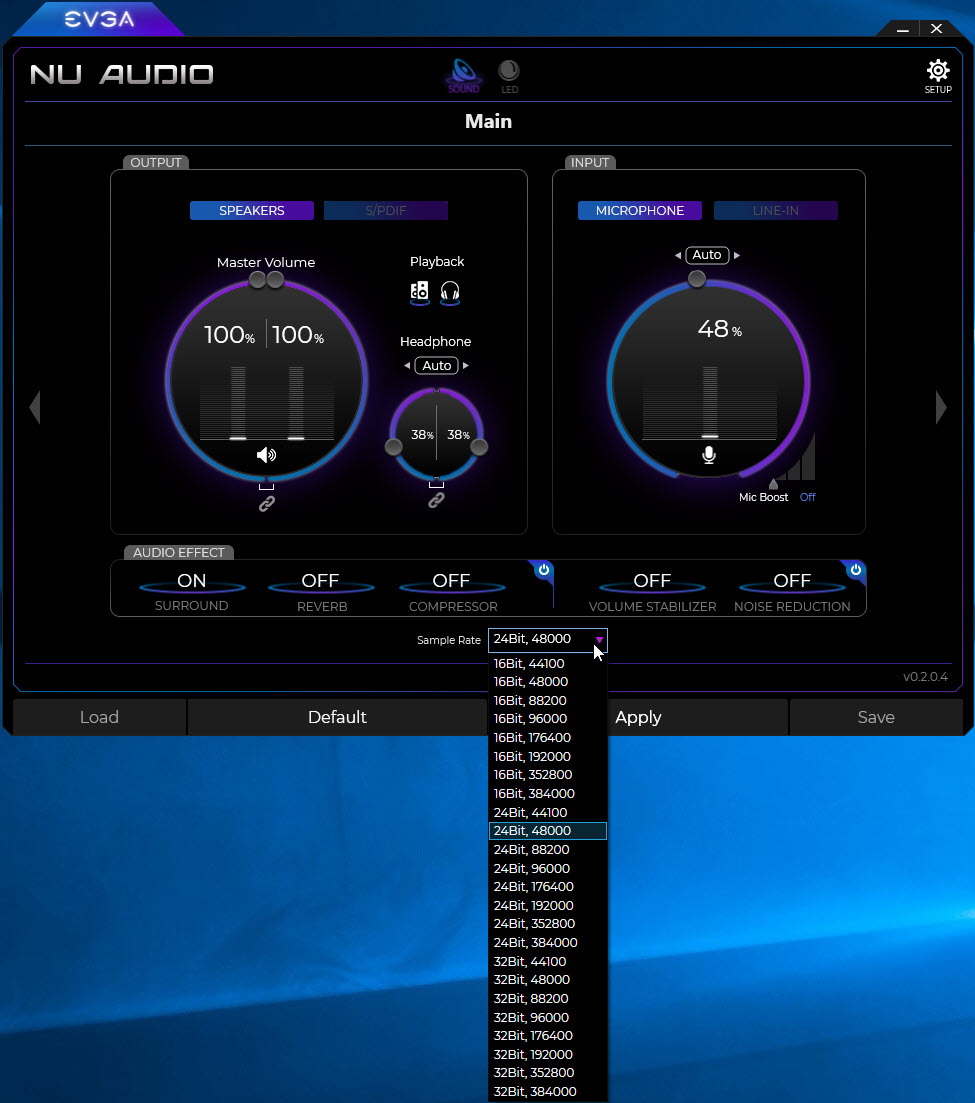Click the Save button

click(x=877, y=718)
